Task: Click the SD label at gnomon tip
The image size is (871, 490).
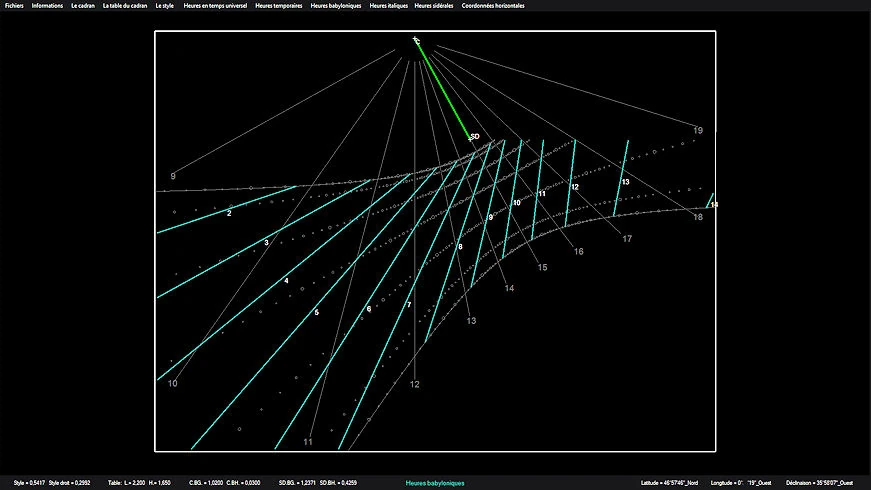Action: [474, 137]
